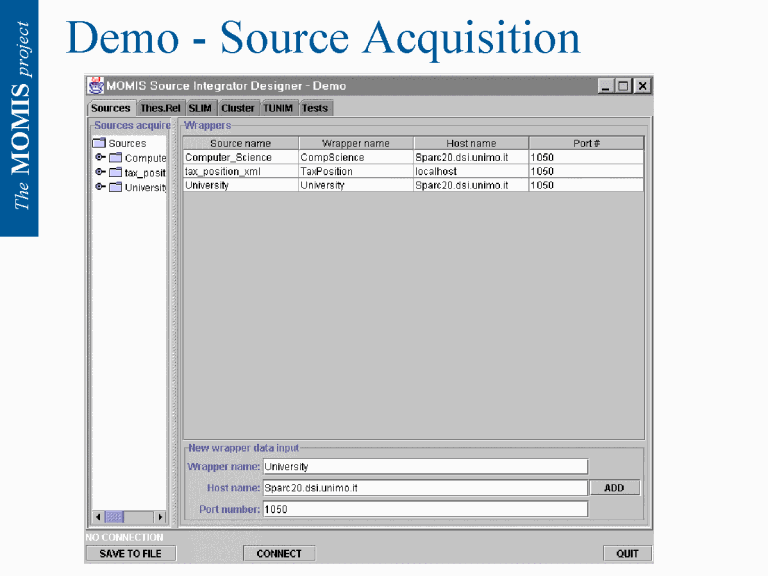Go to the Cluster tab
Image resolution: width=768 pixels, height=576 pixels.
click(238, 108)
